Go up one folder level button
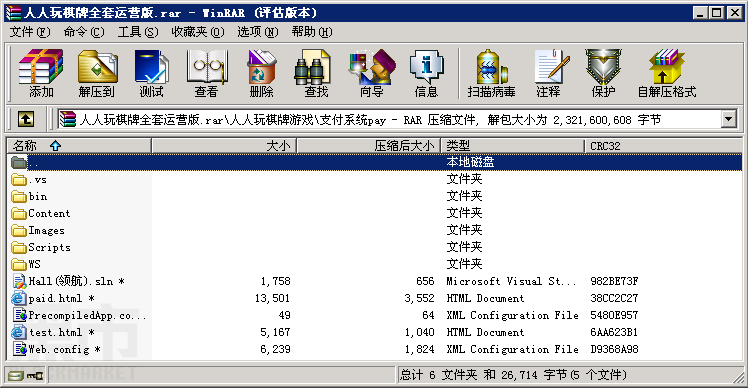This screenshot has height=388, width=748. pos(26,119)
